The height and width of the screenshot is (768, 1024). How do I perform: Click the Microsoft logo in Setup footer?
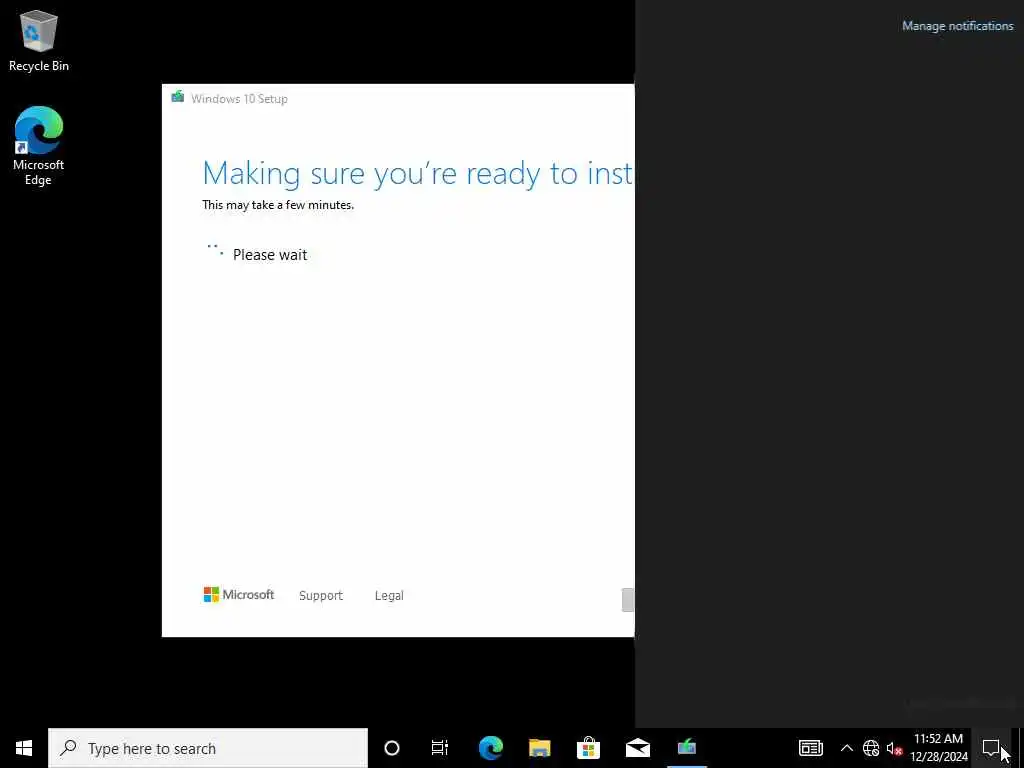(x=239, y=594)
